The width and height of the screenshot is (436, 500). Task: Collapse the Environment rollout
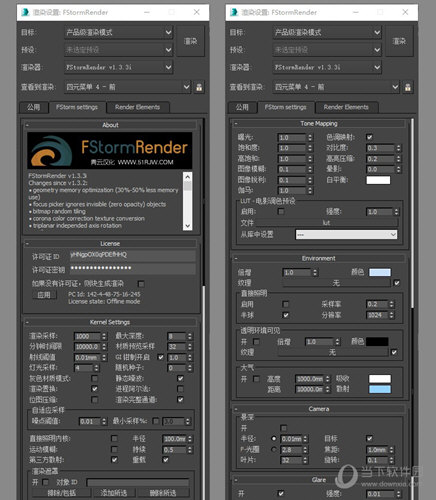click(319, 258)
